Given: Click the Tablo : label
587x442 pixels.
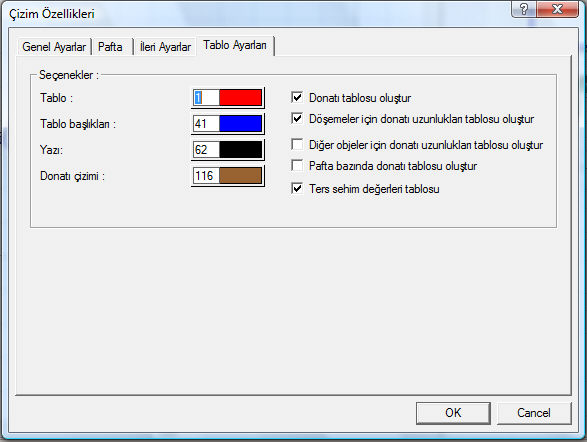Looking at the screenshot, I should (56, 98).
